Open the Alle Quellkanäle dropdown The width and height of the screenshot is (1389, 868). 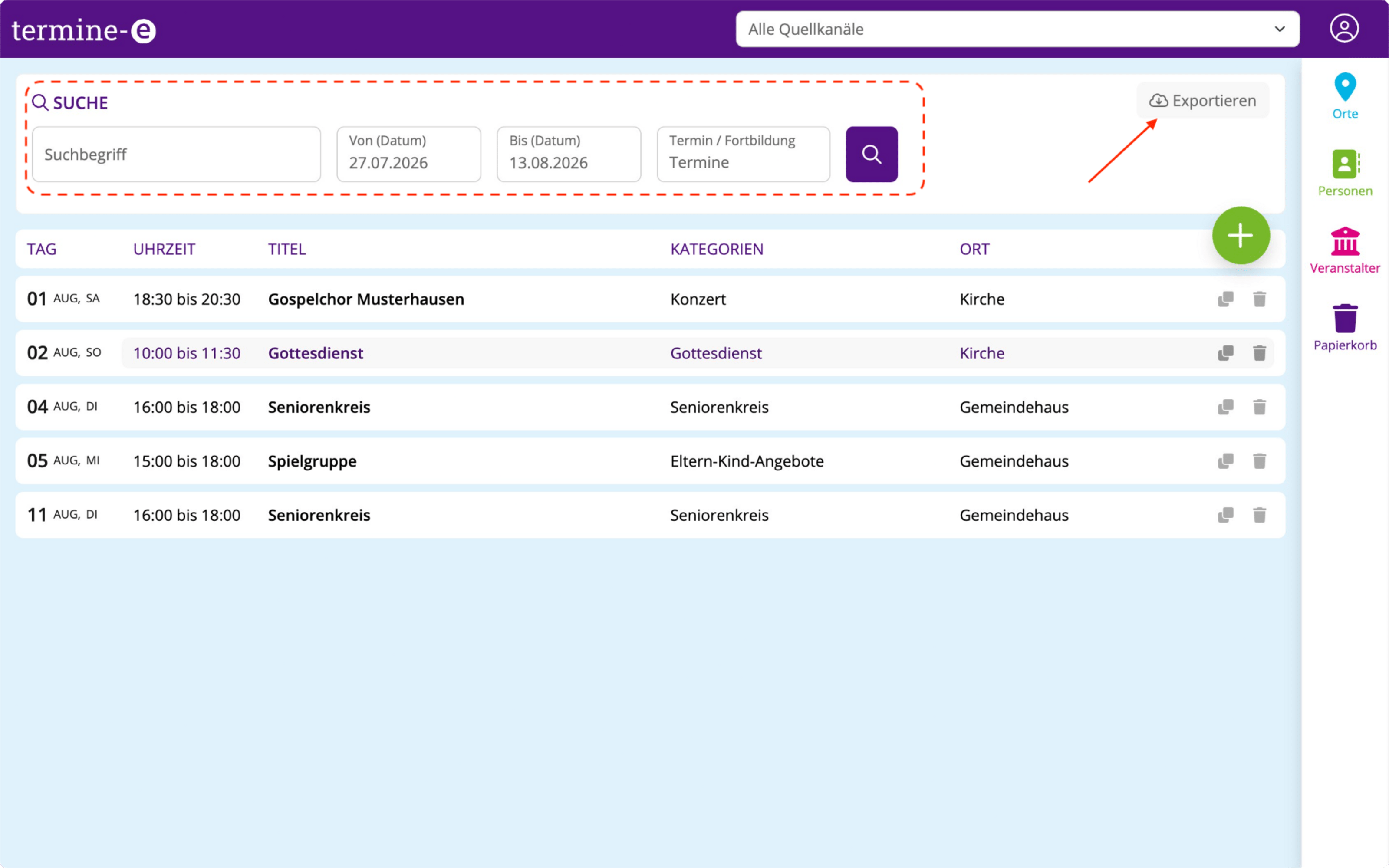[x=1017, y=29]
